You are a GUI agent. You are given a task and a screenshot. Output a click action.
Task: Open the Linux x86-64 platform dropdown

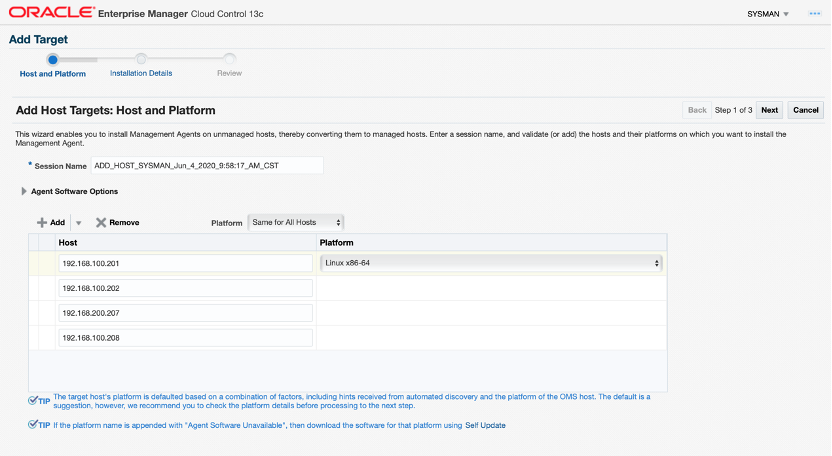pos(491,263)
